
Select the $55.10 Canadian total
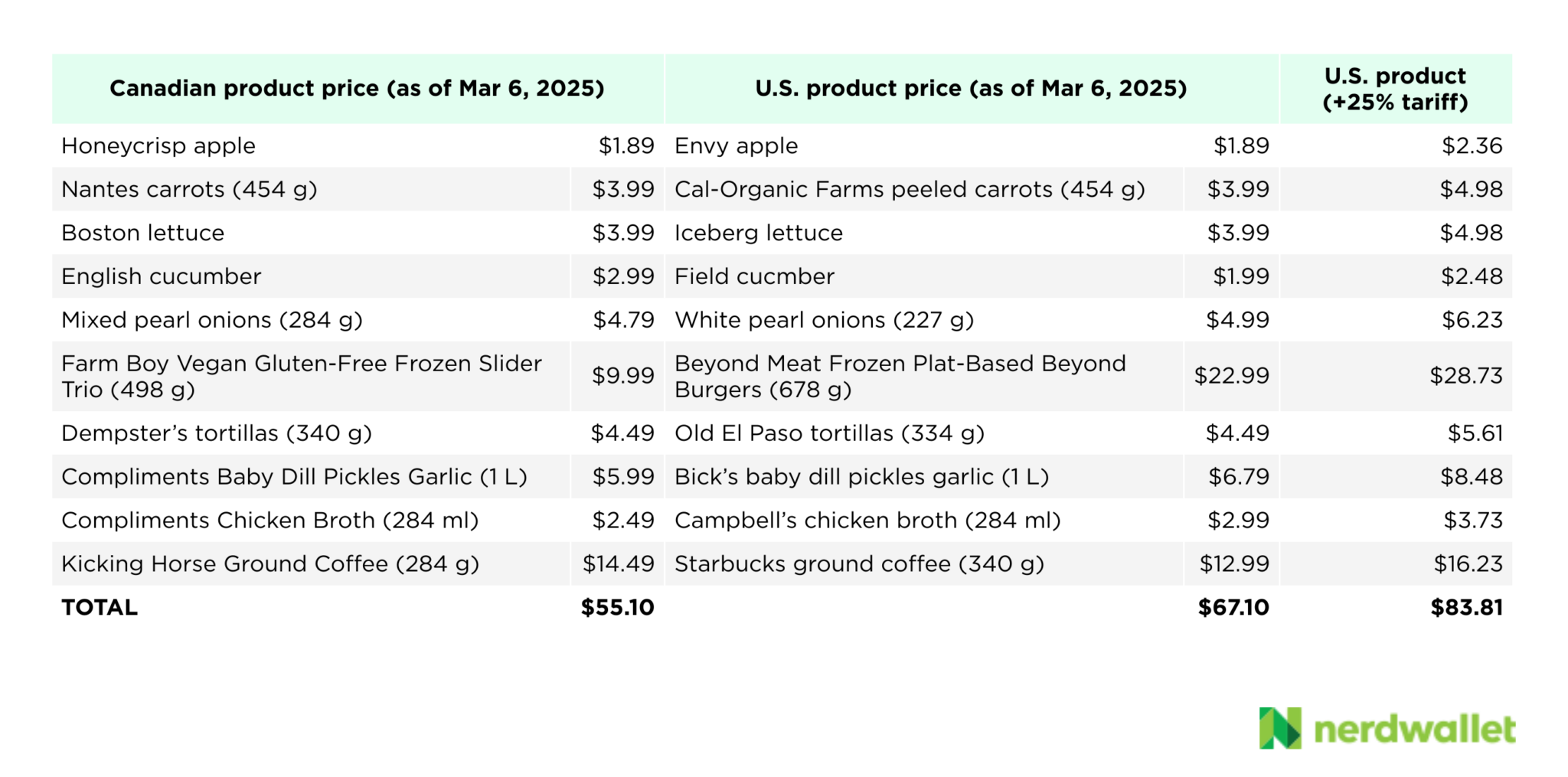[617, 608]
